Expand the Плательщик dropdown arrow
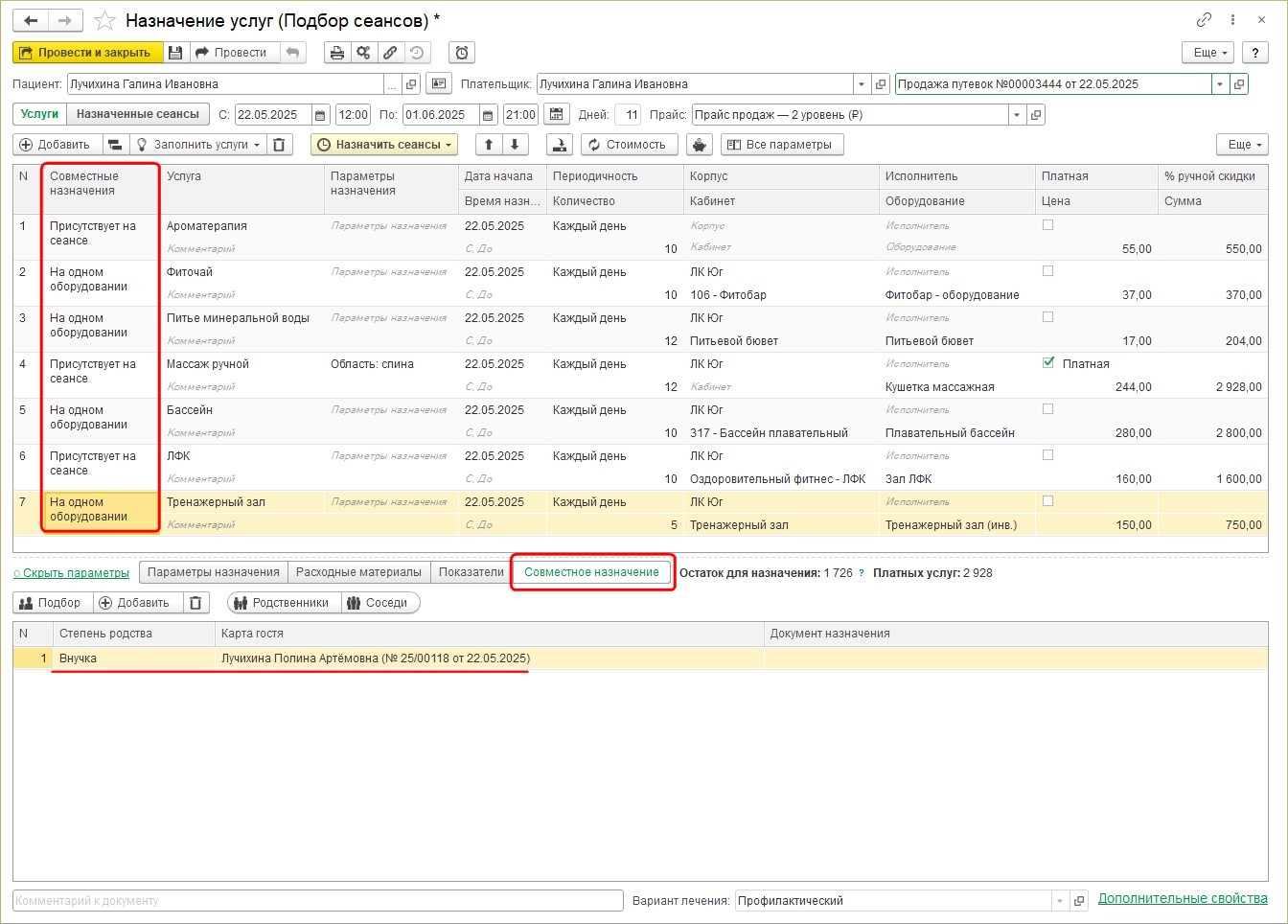 pyautogui.click(x=861, y=84)
